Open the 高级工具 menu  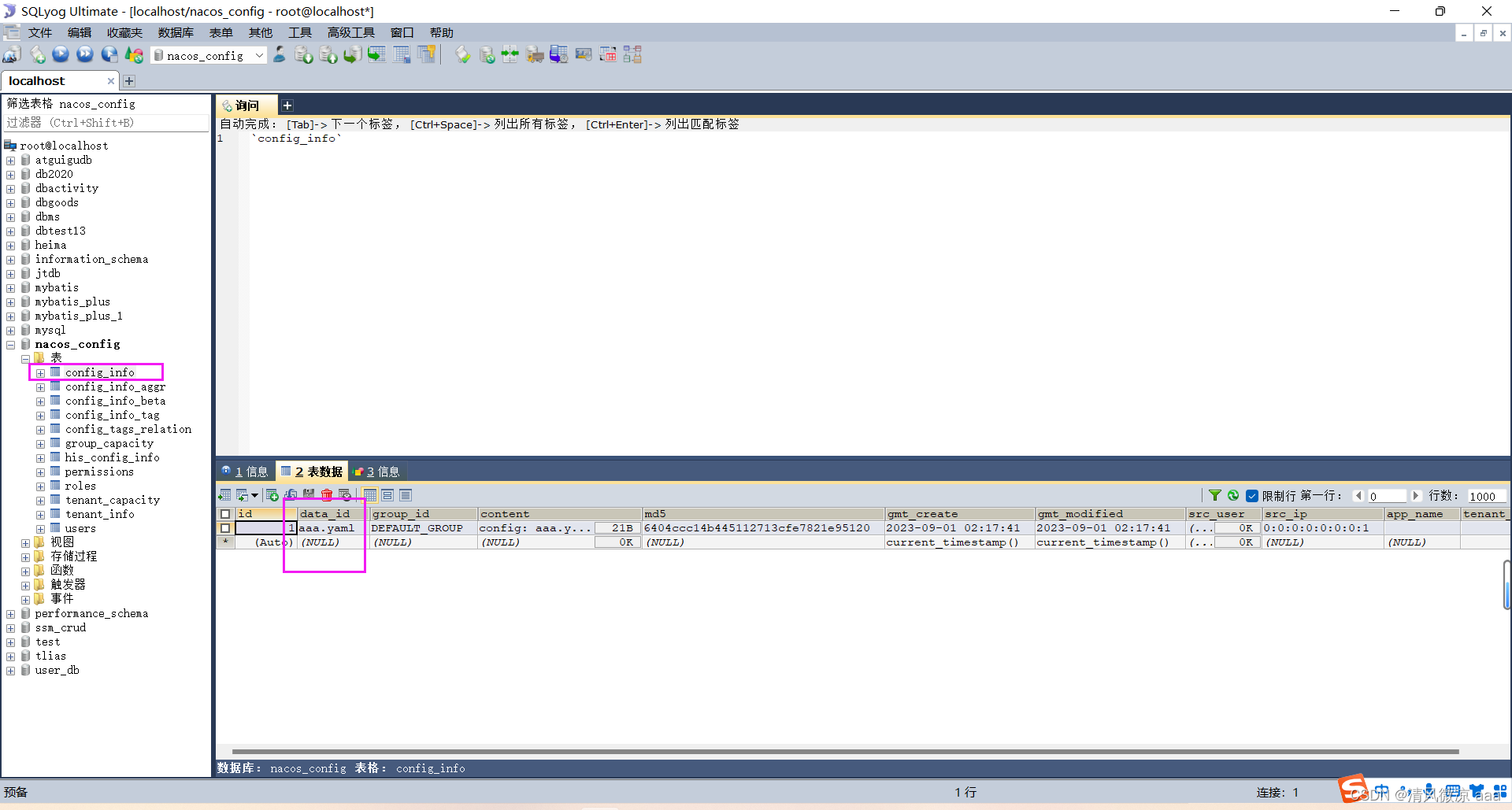click(x=350, y=32)
